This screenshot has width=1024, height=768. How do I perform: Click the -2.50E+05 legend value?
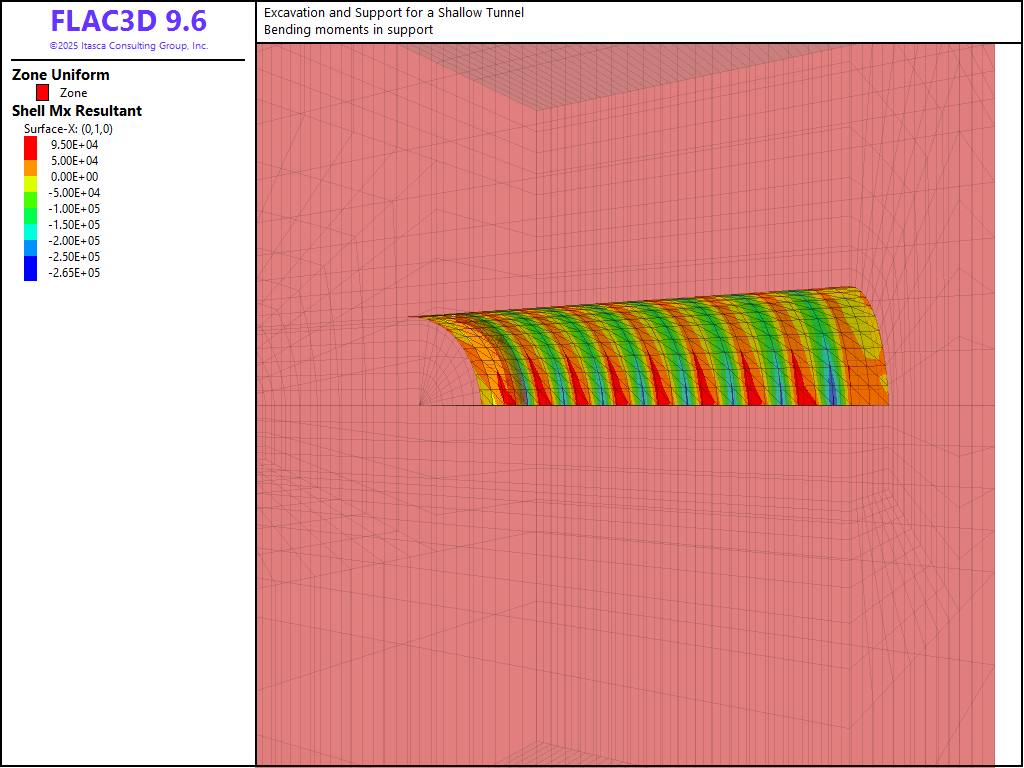[x=75, y=256]
